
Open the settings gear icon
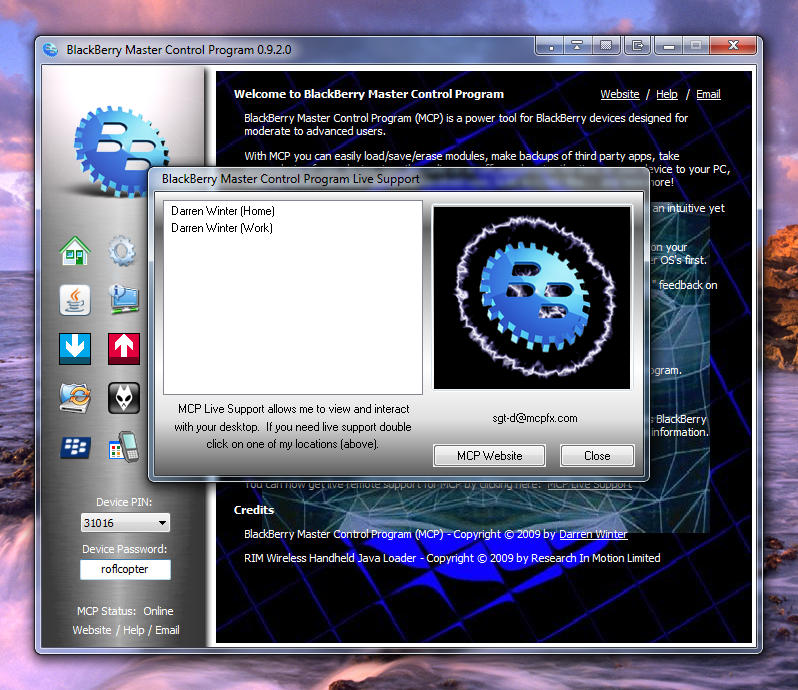click(x=123, y=250)
